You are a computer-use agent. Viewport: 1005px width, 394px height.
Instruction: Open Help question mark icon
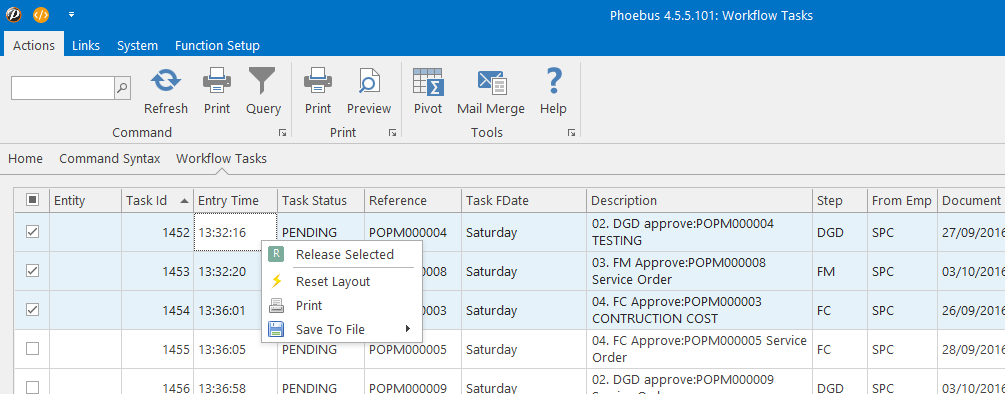pyautogui.click(x=552, y=81)
